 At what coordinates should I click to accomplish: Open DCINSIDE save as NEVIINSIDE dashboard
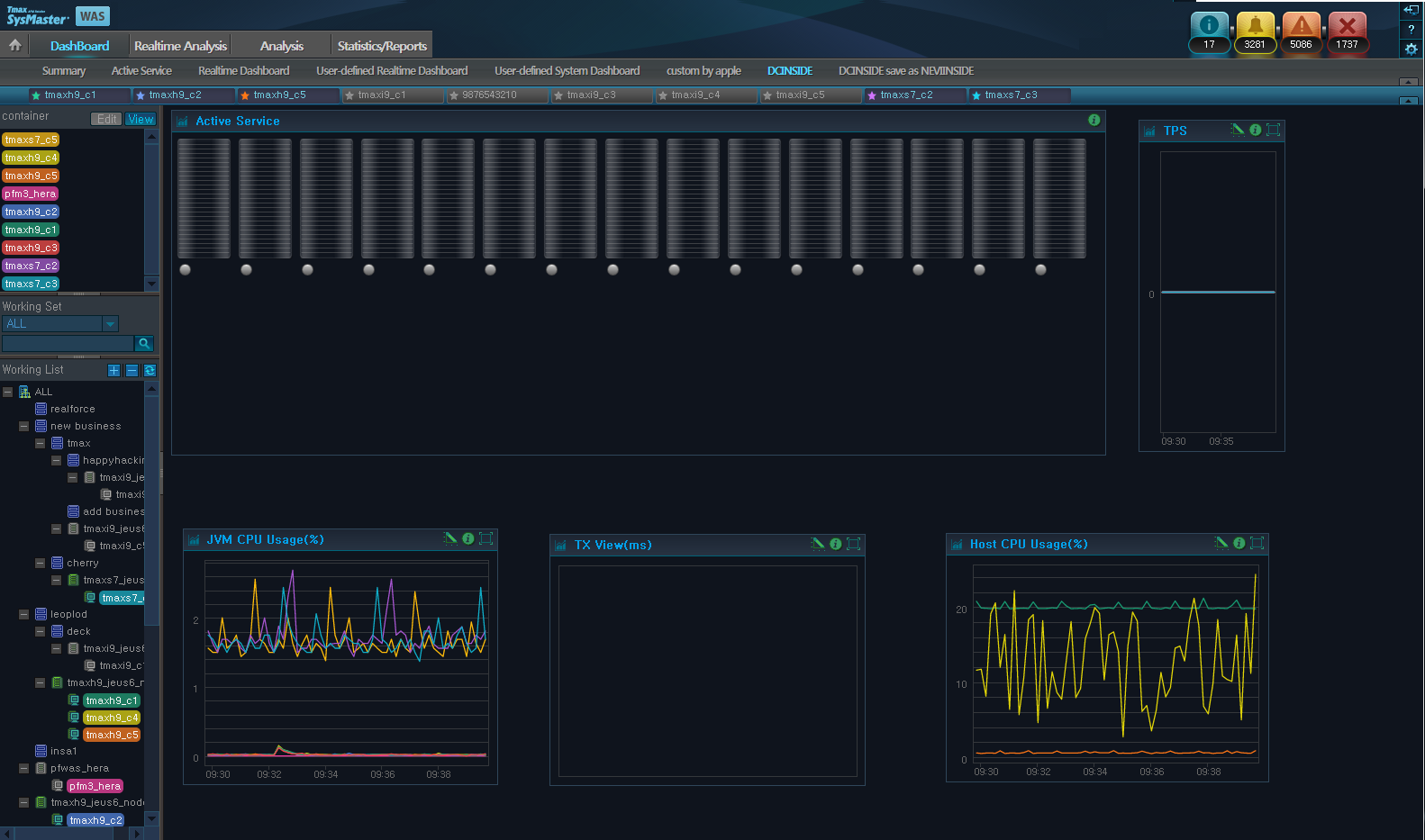click(x=906, y=71)
